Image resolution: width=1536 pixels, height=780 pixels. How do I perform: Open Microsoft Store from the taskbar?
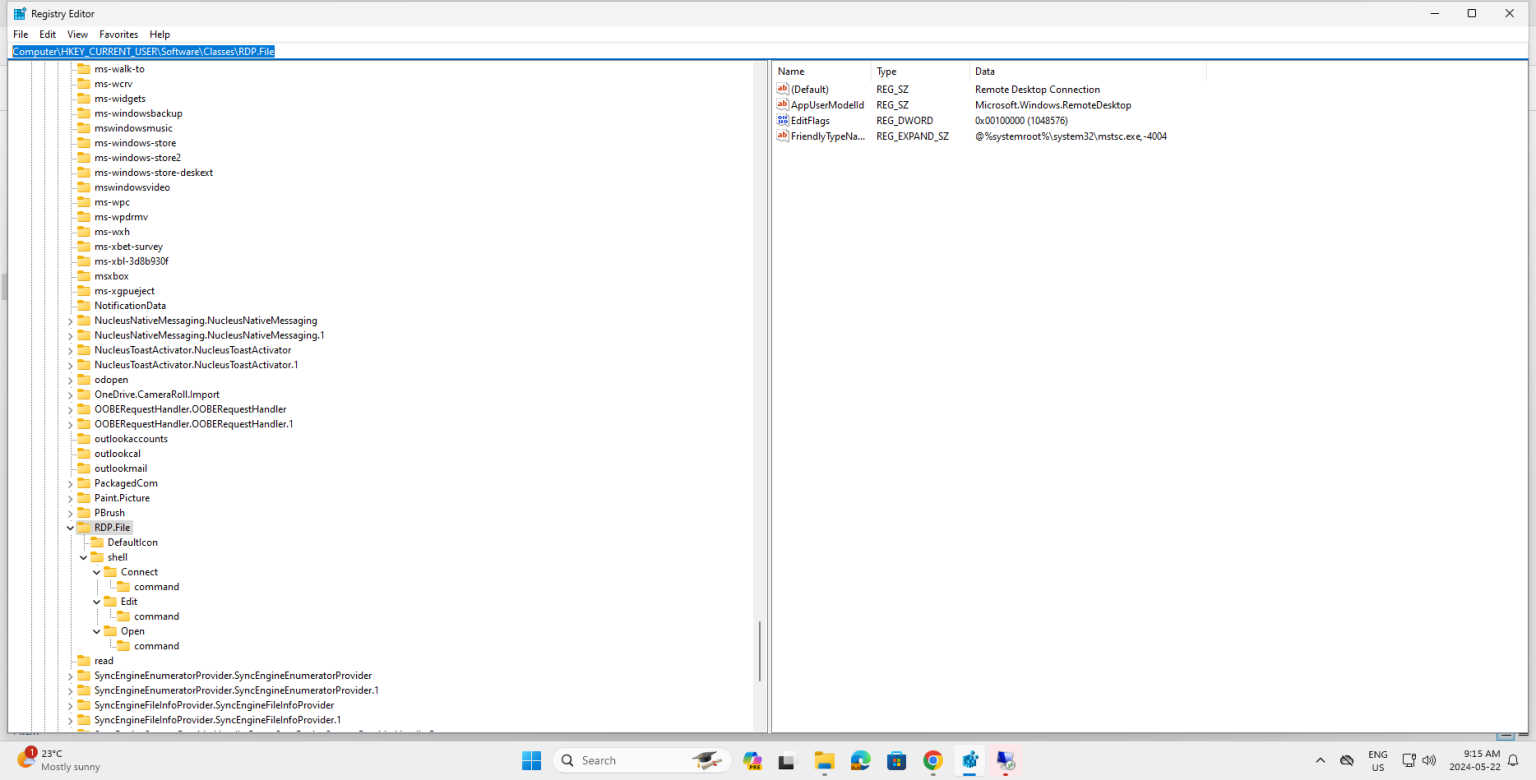[x=896, y=760]
